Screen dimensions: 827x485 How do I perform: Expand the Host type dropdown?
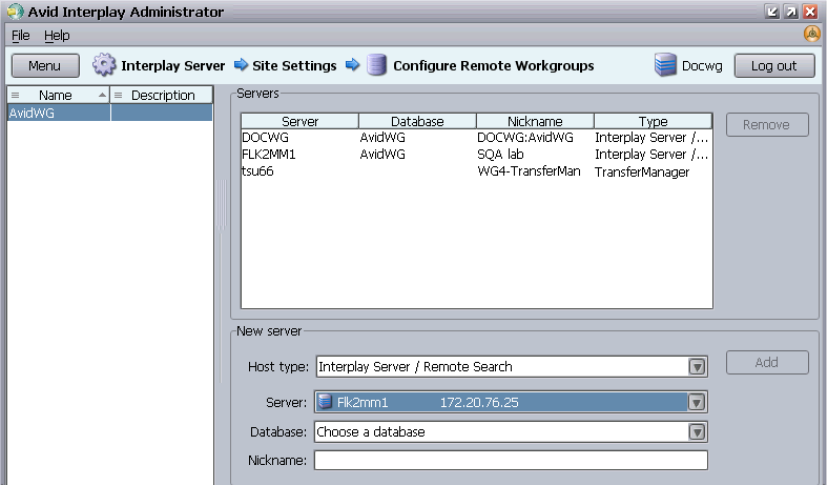tap(699, 366)
